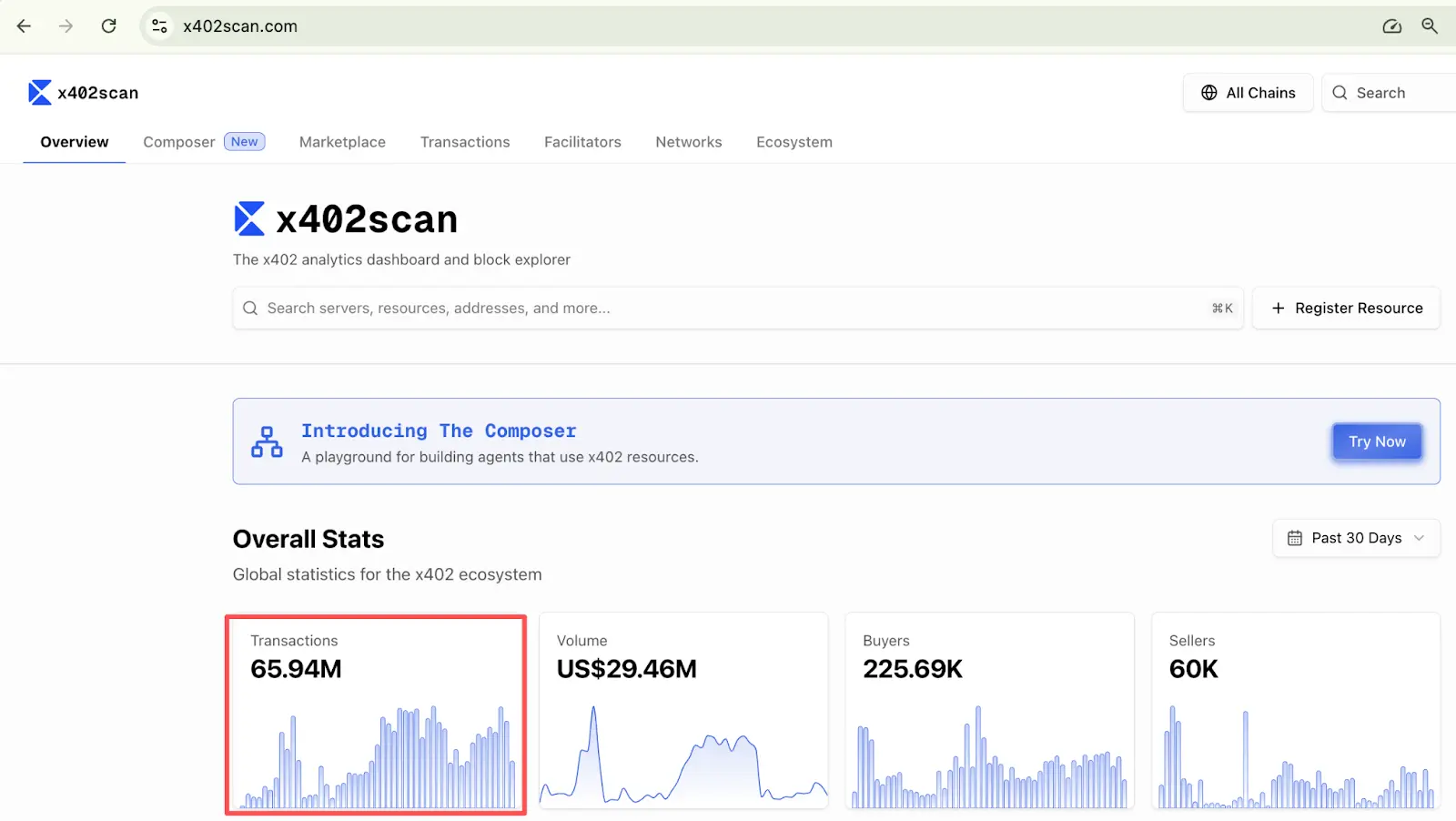This screenshot has width=1456, height=821.
Task: Open the Transactions tab
Action: pyautogui.click(x=465, y=142)
